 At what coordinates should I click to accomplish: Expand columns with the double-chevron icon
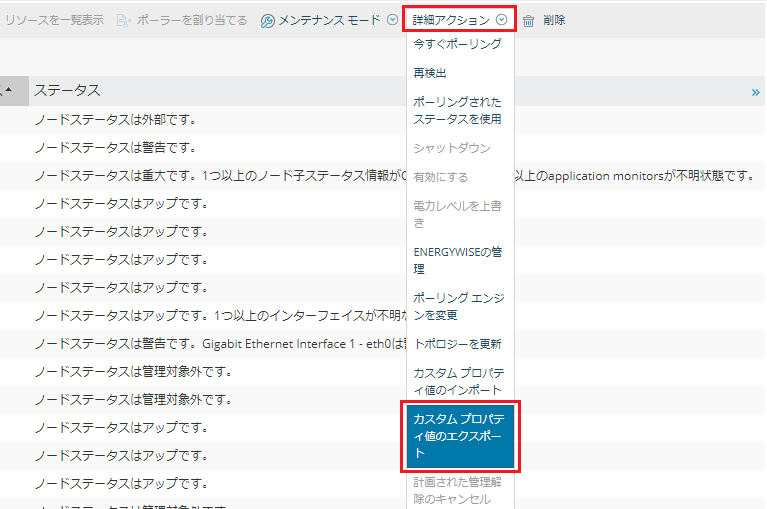755,92
